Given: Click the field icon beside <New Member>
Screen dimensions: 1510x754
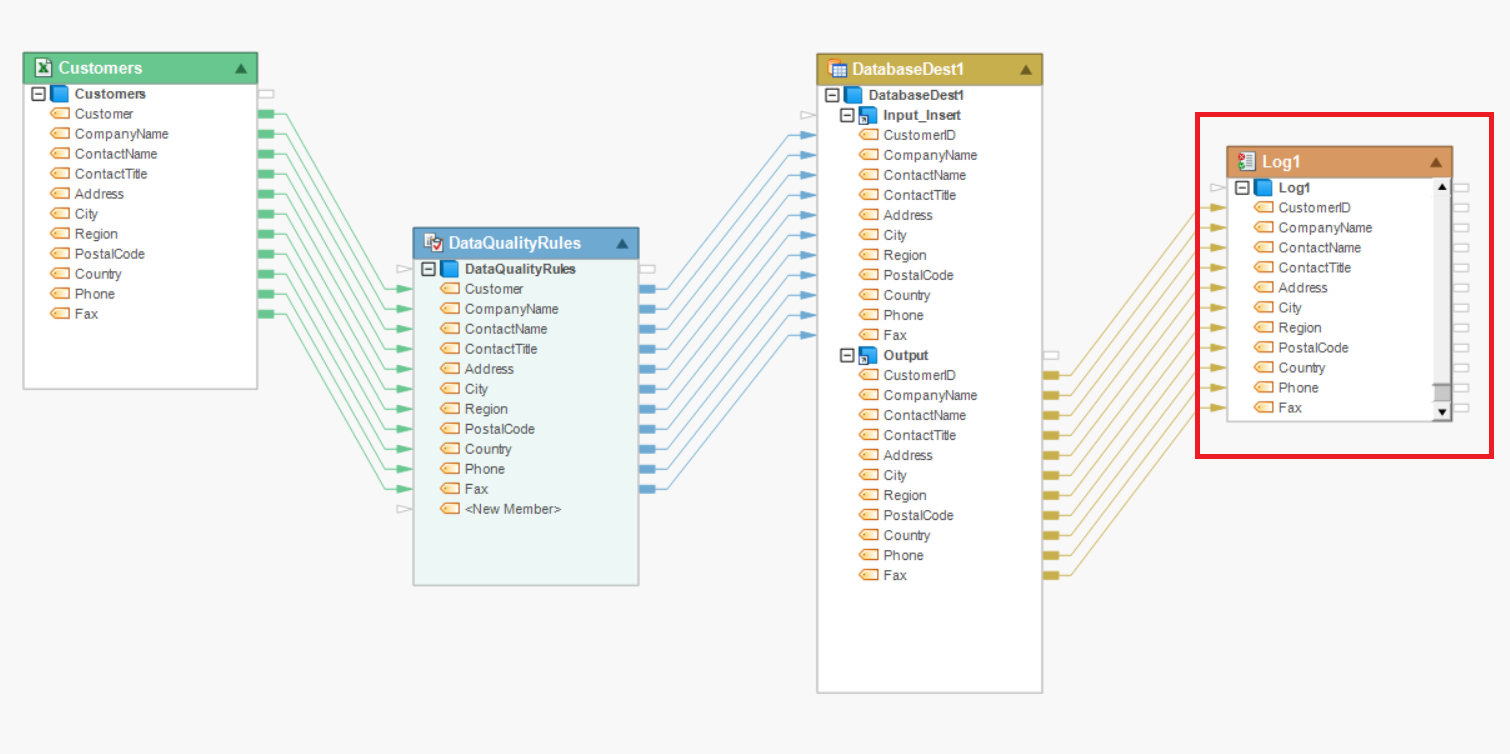Looking at the screenshot, I should [450, 509].
